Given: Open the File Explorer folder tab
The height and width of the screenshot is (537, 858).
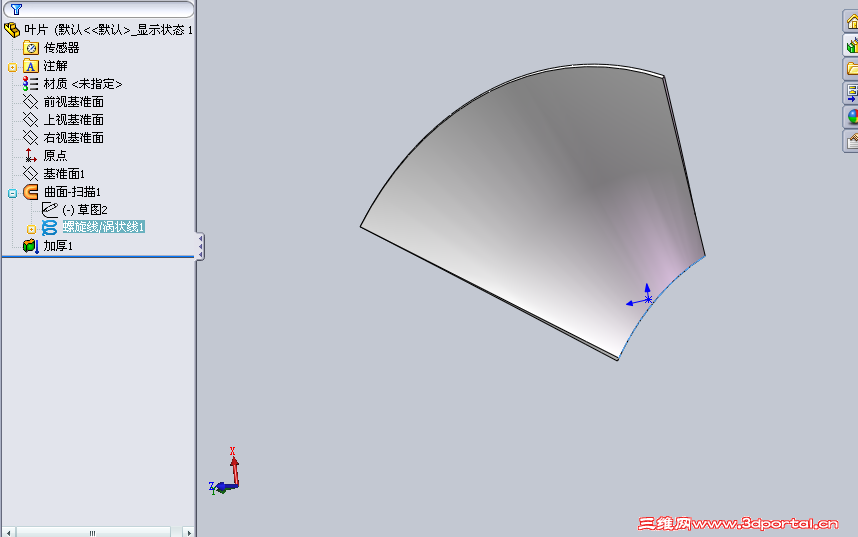Looking at the screenshot, I should click(x=850, y=70).
